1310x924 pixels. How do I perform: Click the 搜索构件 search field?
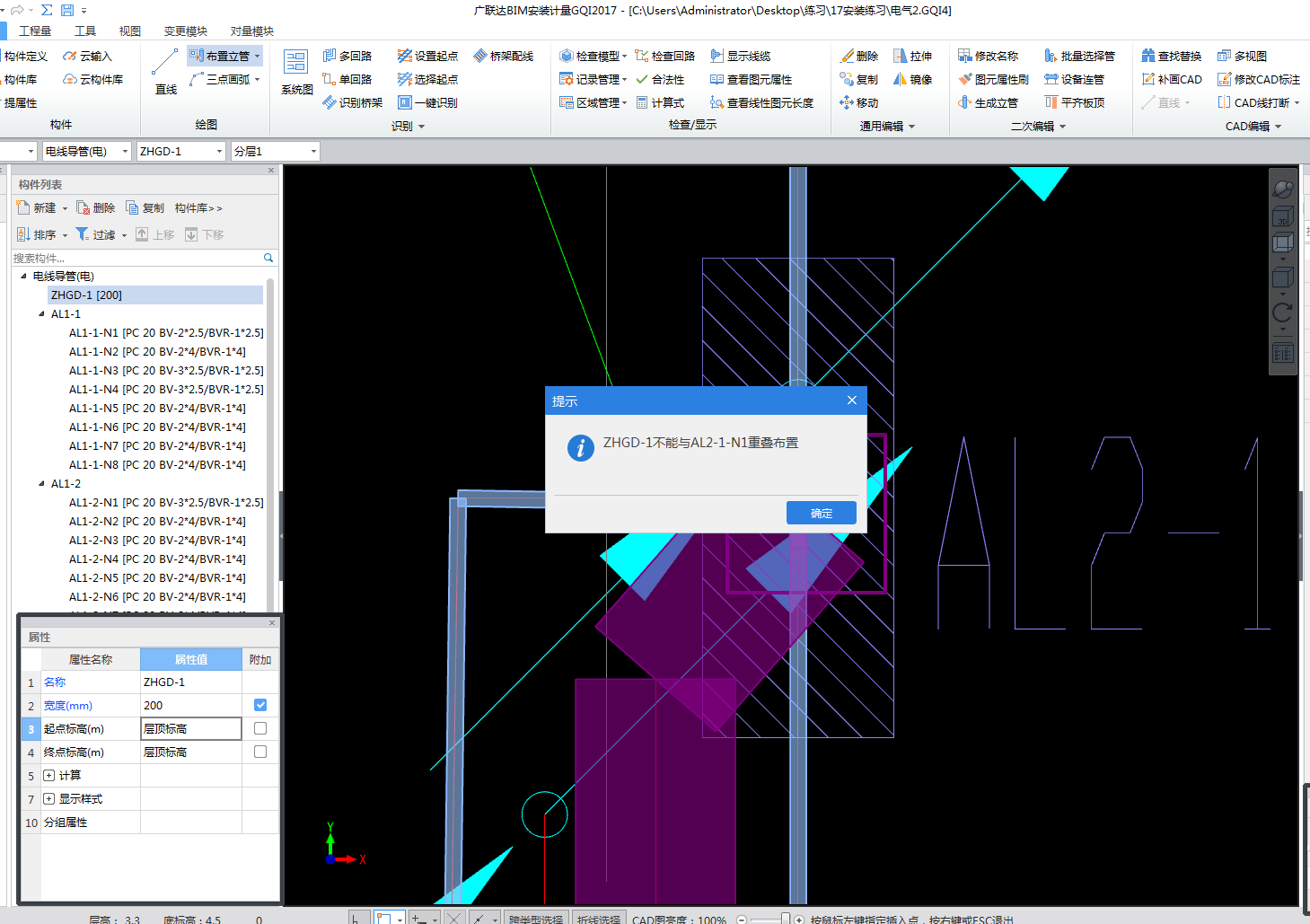click(x=136, y=258)
